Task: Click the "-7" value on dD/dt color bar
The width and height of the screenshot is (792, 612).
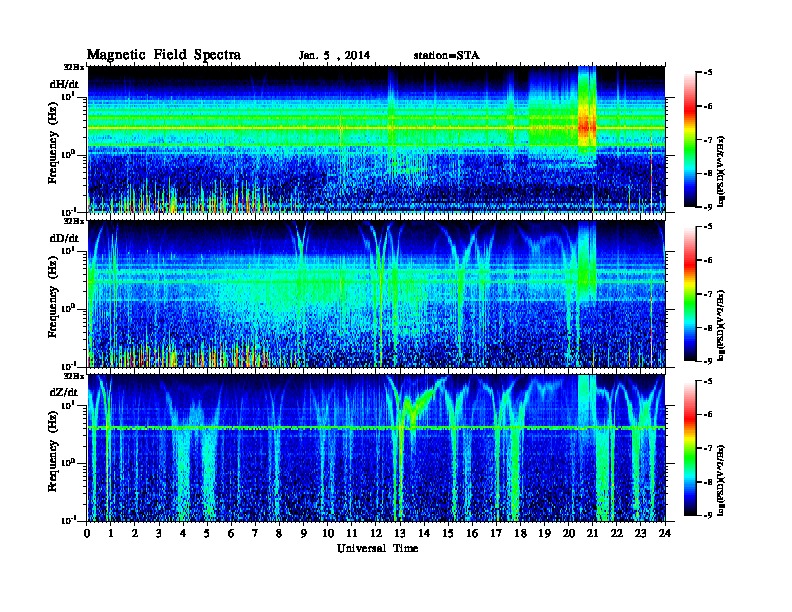Action: click(x=708, y=294)
